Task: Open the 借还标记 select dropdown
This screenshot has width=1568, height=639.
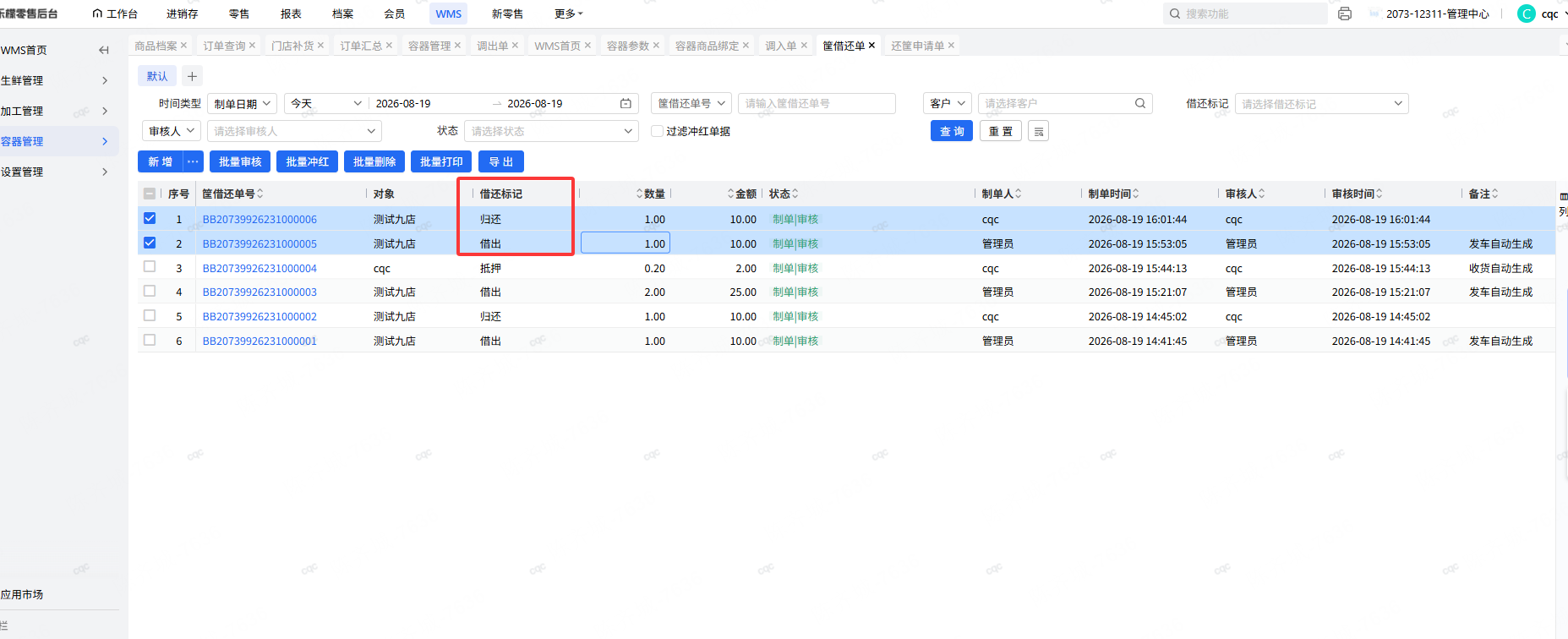Action: click(1321, 104)
